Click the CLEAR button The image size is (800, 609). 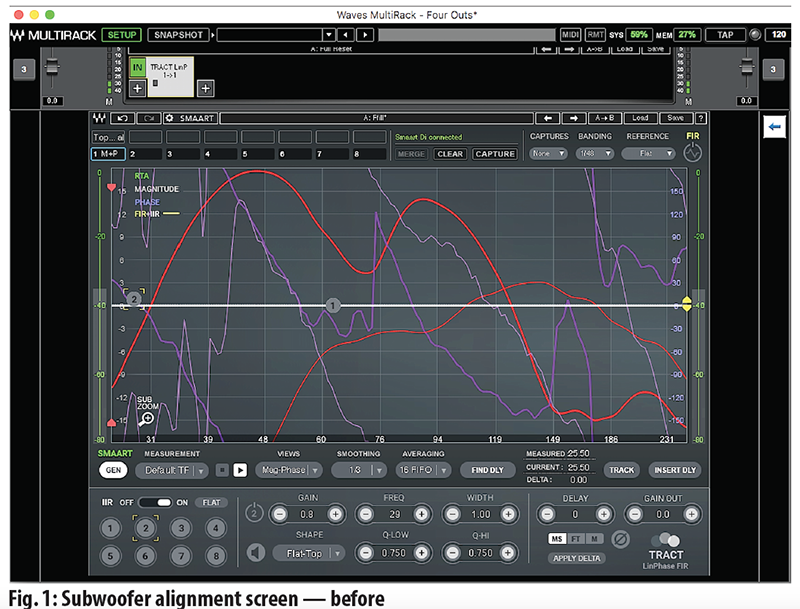[x=449, y=154]
